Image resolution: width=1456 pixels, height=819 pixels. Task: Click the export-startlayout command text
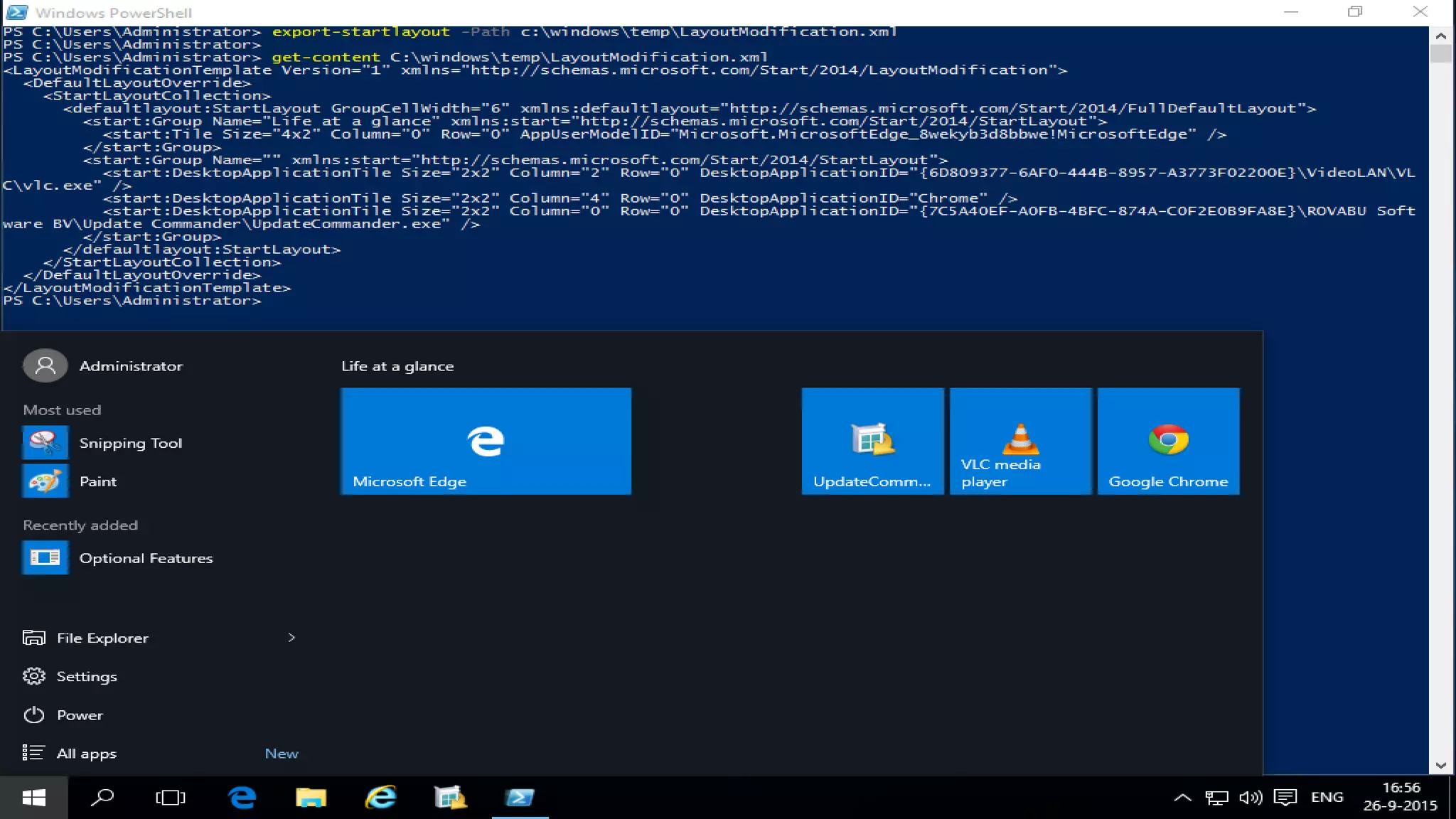pos(360,32)
